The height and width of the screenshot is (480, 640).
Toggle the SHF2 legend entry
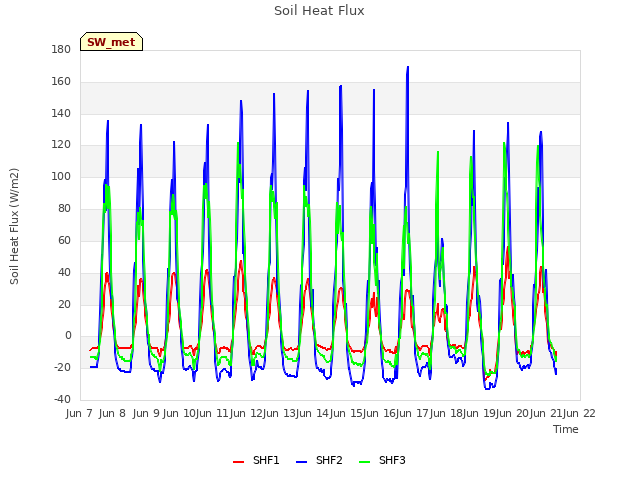point(319,460)
